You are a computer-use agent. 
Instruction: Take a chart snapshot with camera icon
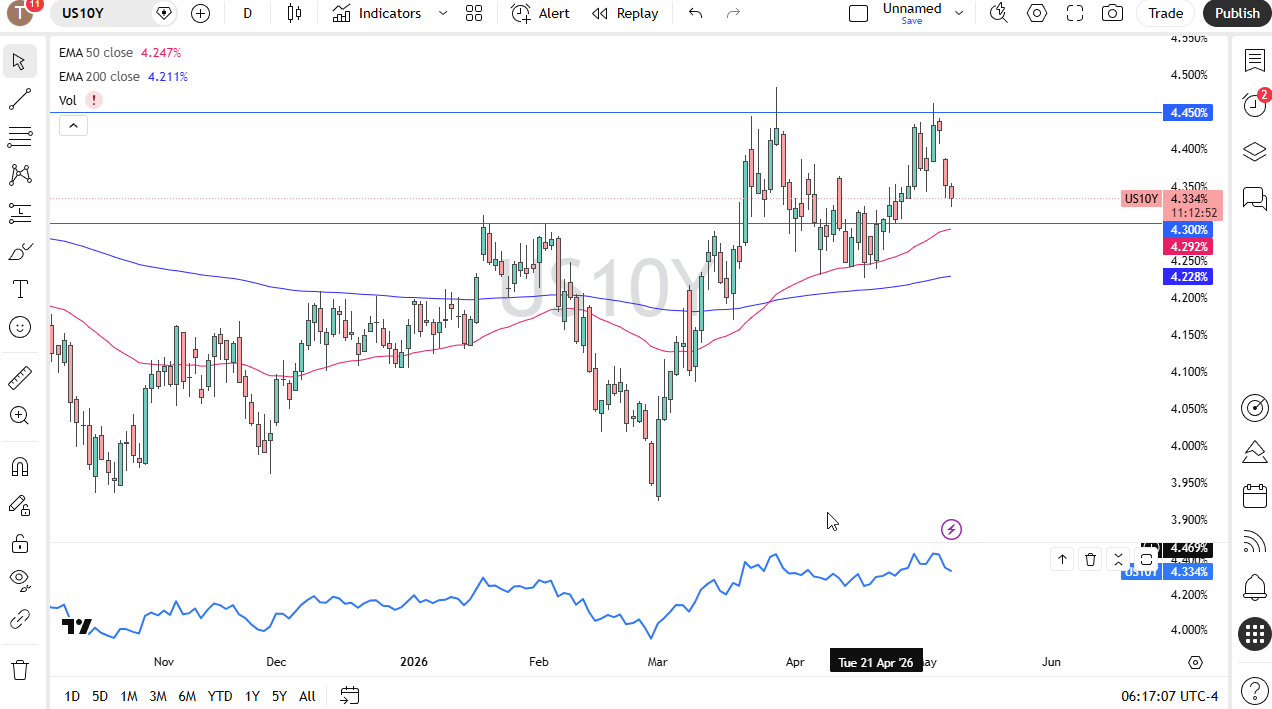(x=1112, y=13)
